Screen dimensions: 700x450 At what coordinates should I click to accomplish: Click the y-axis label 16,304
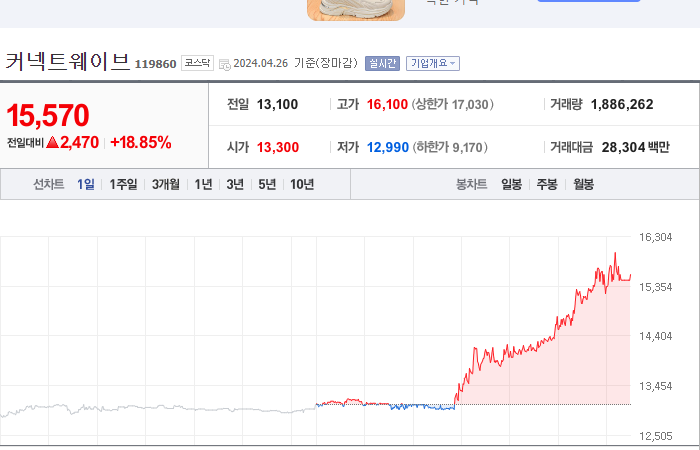point(655,237)
